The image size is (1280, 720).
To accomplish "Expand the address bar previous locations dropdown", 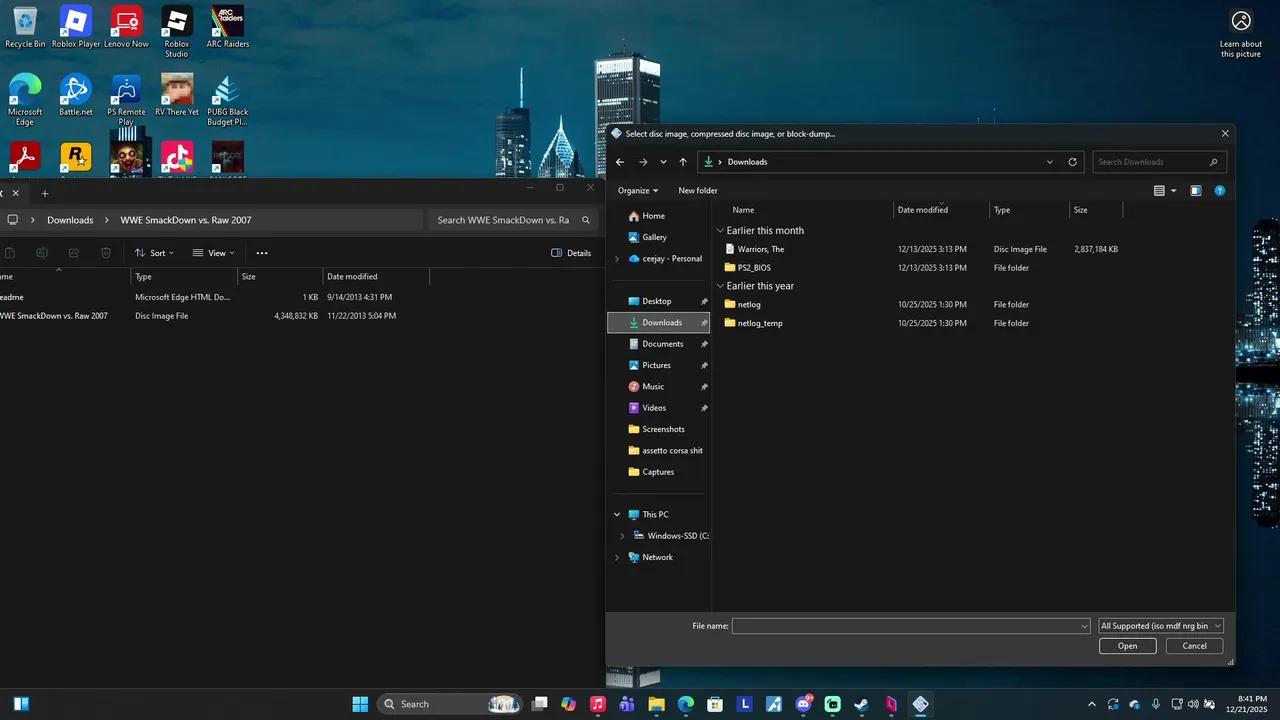I will 1050,162.
